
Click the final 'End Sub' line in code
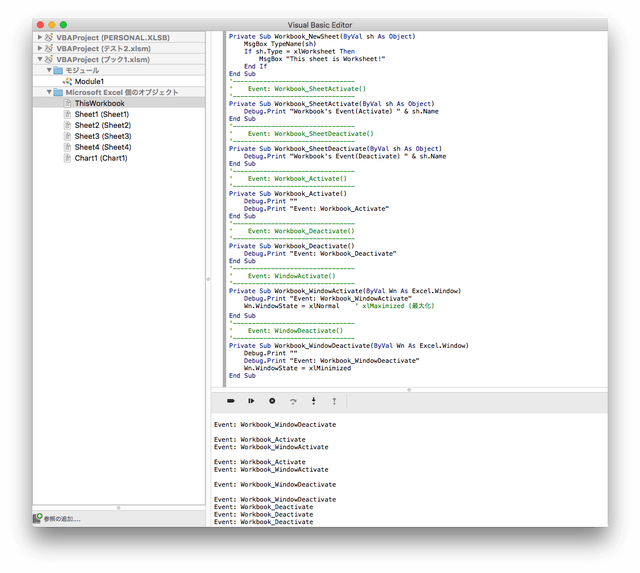coord(242,375)
